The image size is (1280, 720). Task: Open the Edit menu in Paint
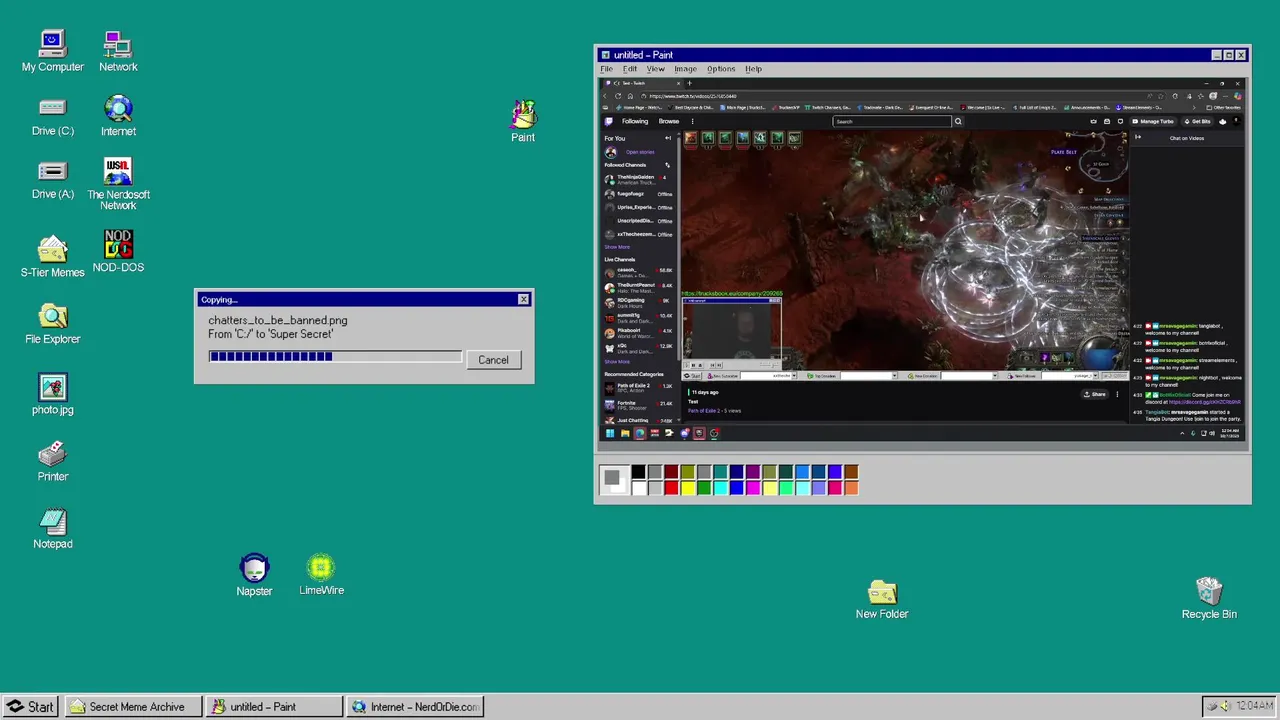630,69
